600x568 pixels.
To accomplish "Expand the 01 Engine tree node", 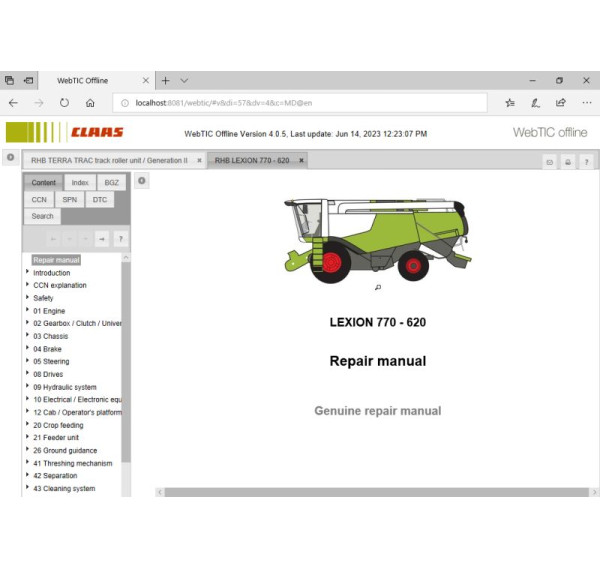I will (27, 311).
